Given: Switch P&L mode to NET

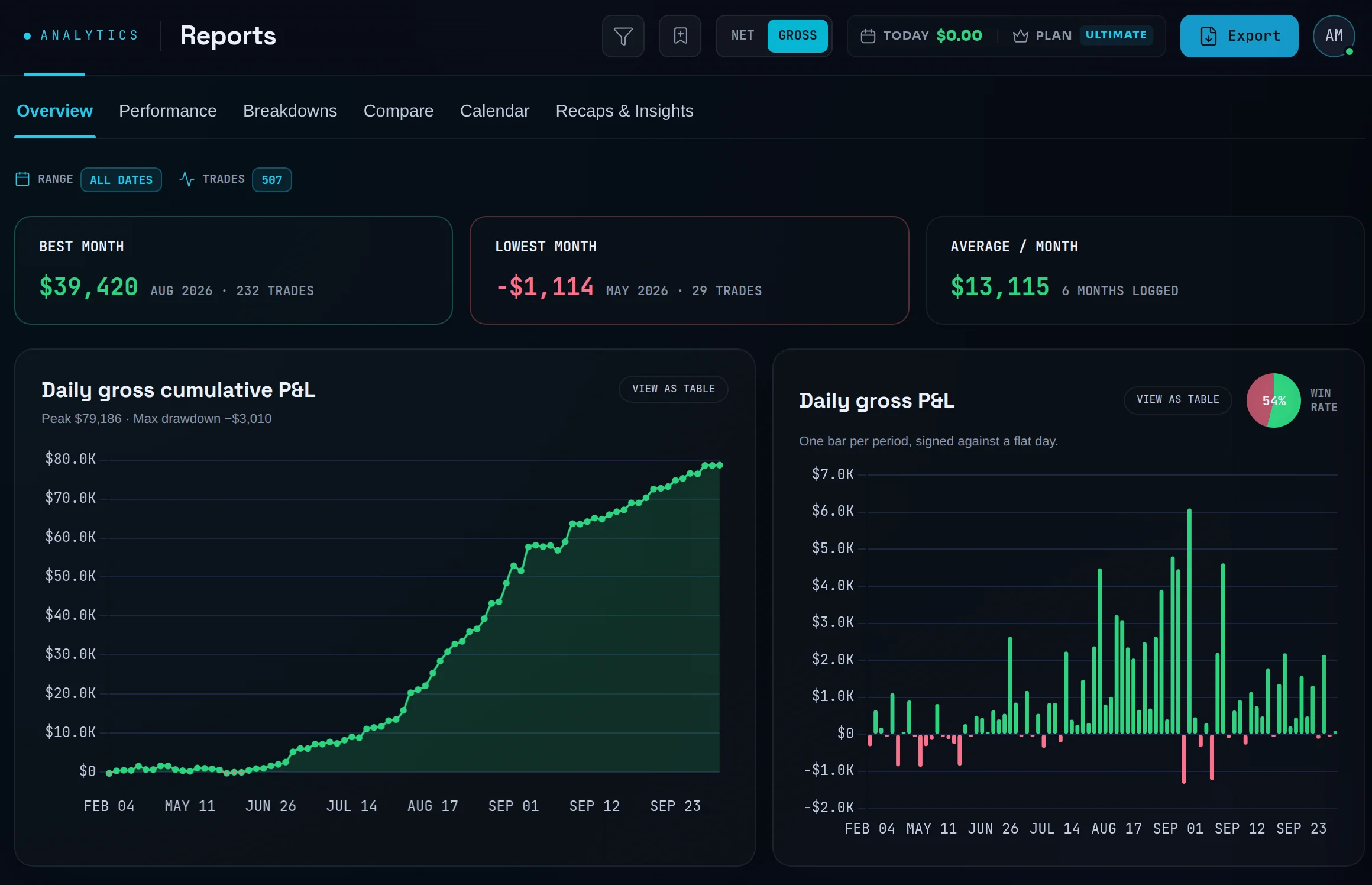Looking at the screenshot, I should click(743, 35).
